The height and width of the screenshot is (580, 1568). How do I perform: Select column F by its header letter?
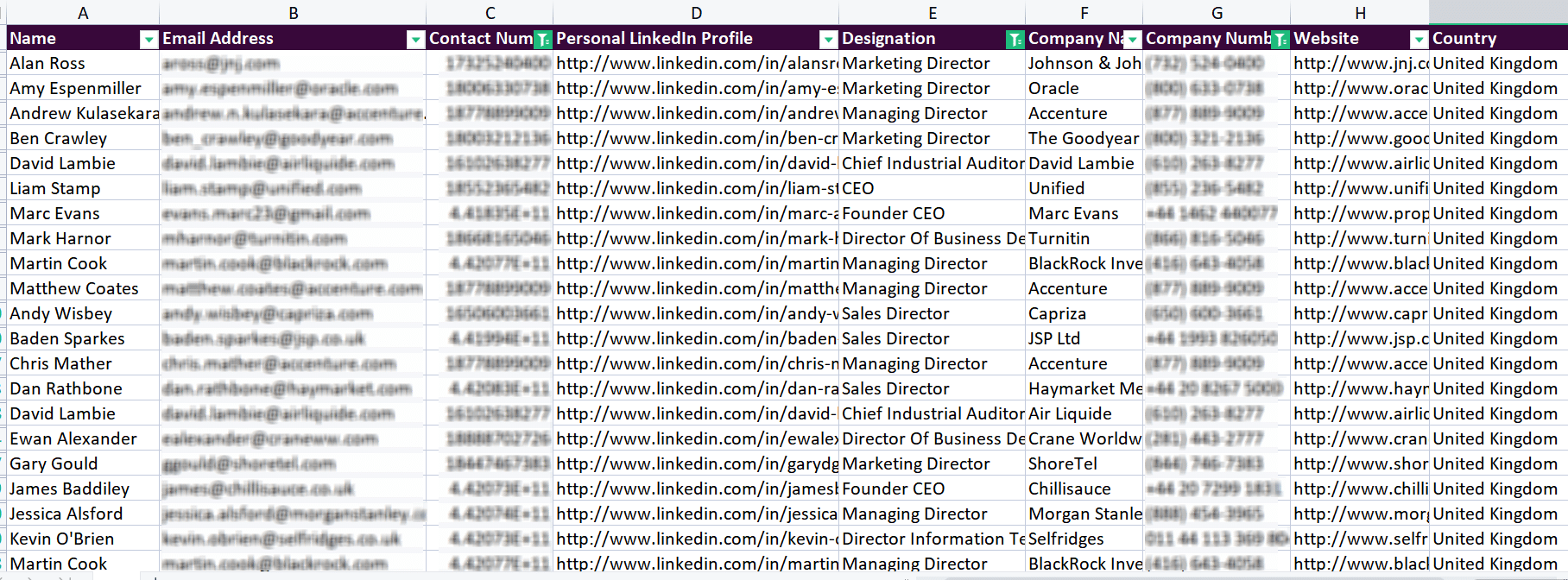1084,13
